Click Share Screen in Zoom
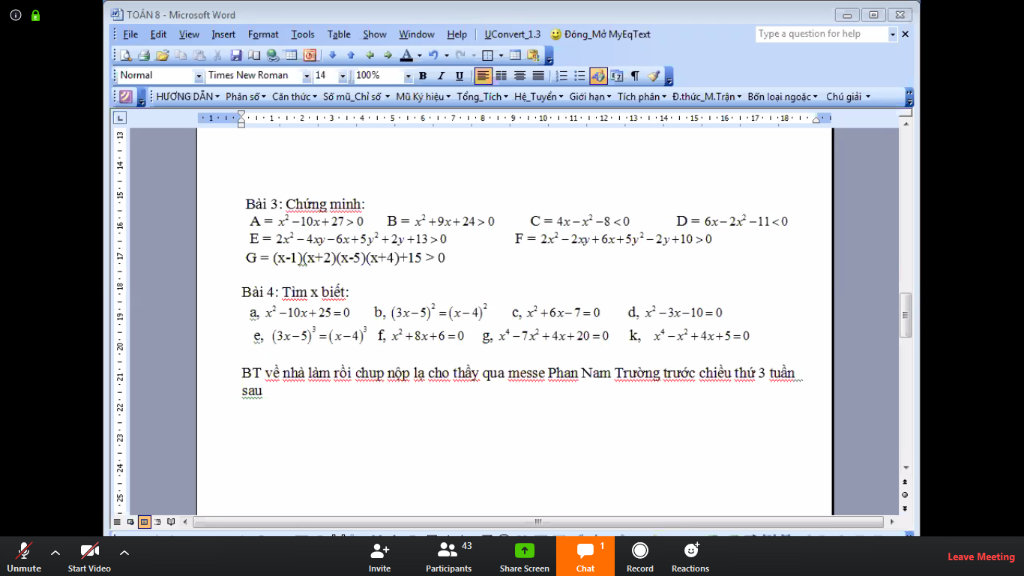The height and width of the screenshot is (576, 1024). pyautogui.click(x=524, y=557)
